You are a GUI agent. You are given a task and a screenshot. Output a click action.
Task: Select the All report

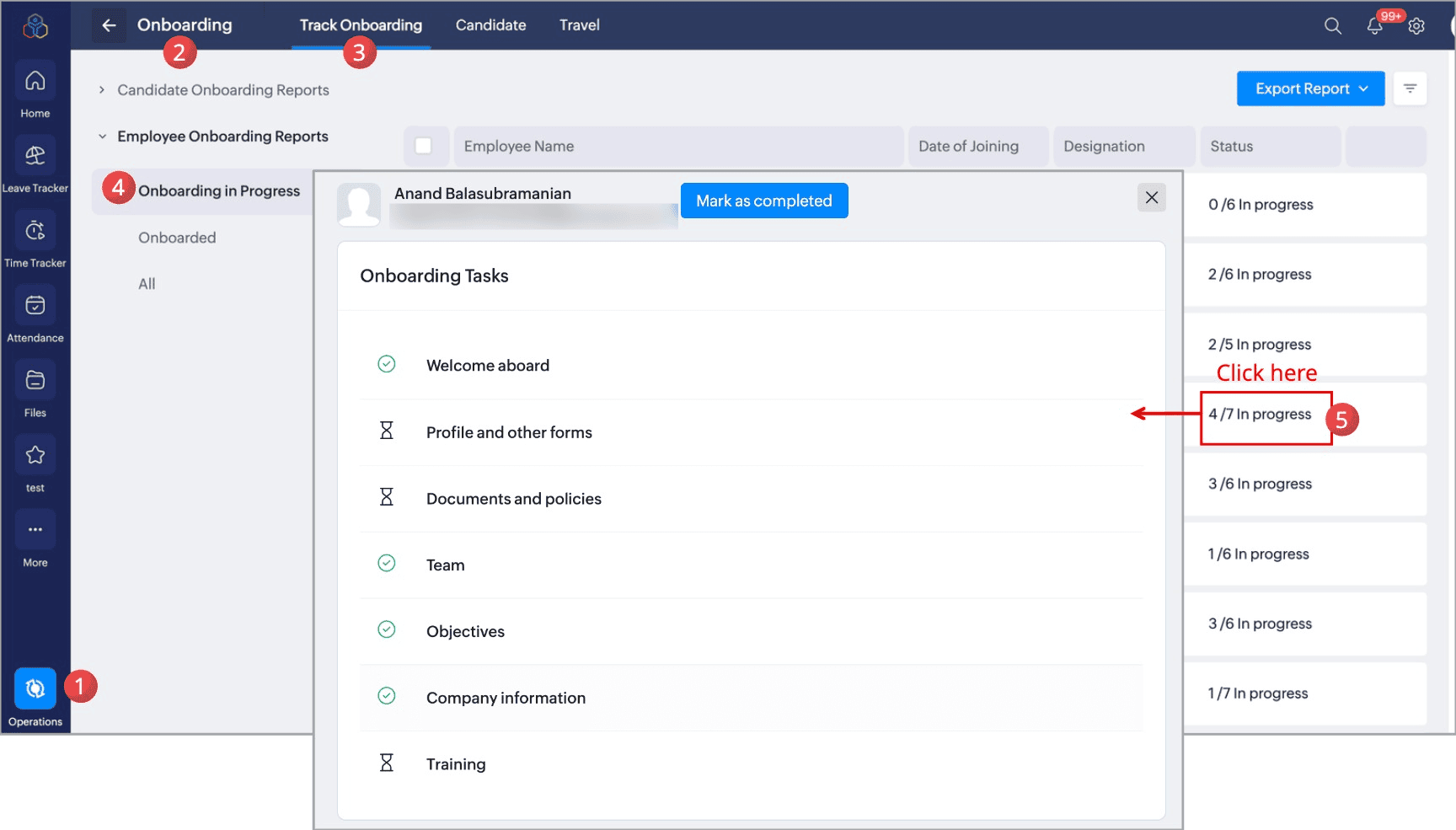[x=147, y=284]
